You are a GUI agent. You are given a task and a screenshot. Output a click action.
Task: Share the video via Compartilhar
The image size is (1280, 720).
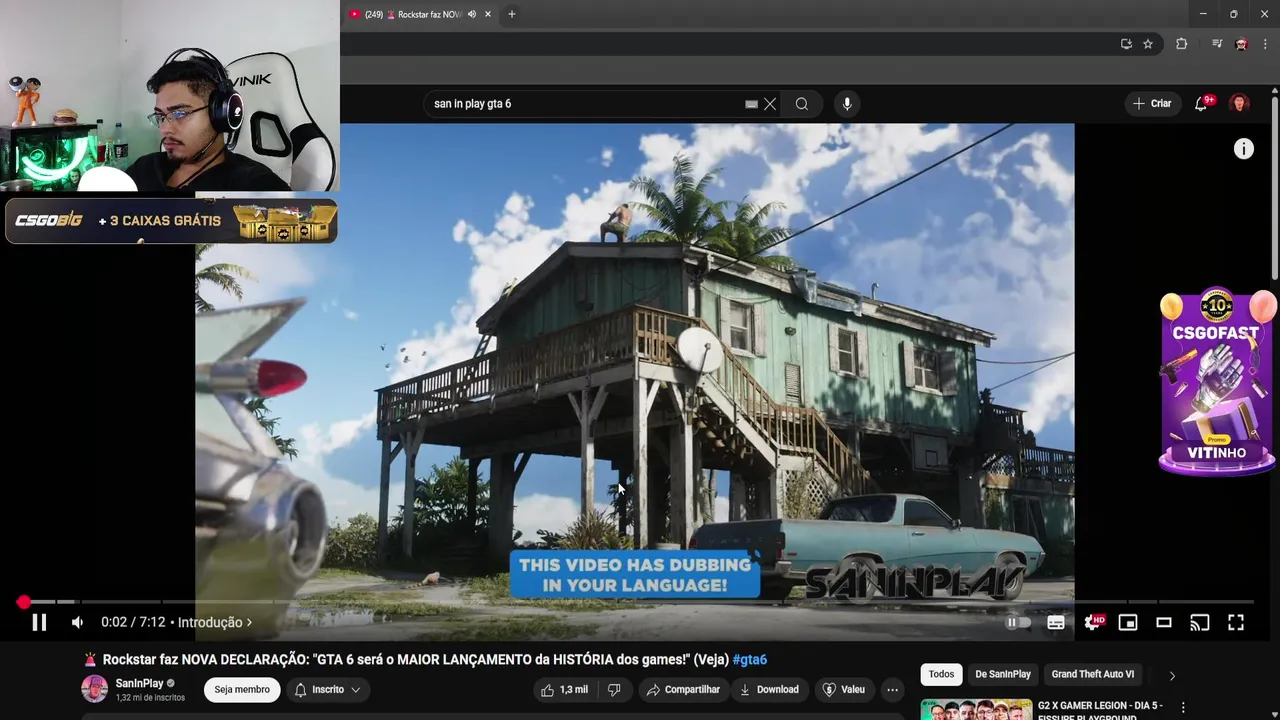(x=684, y=689)
